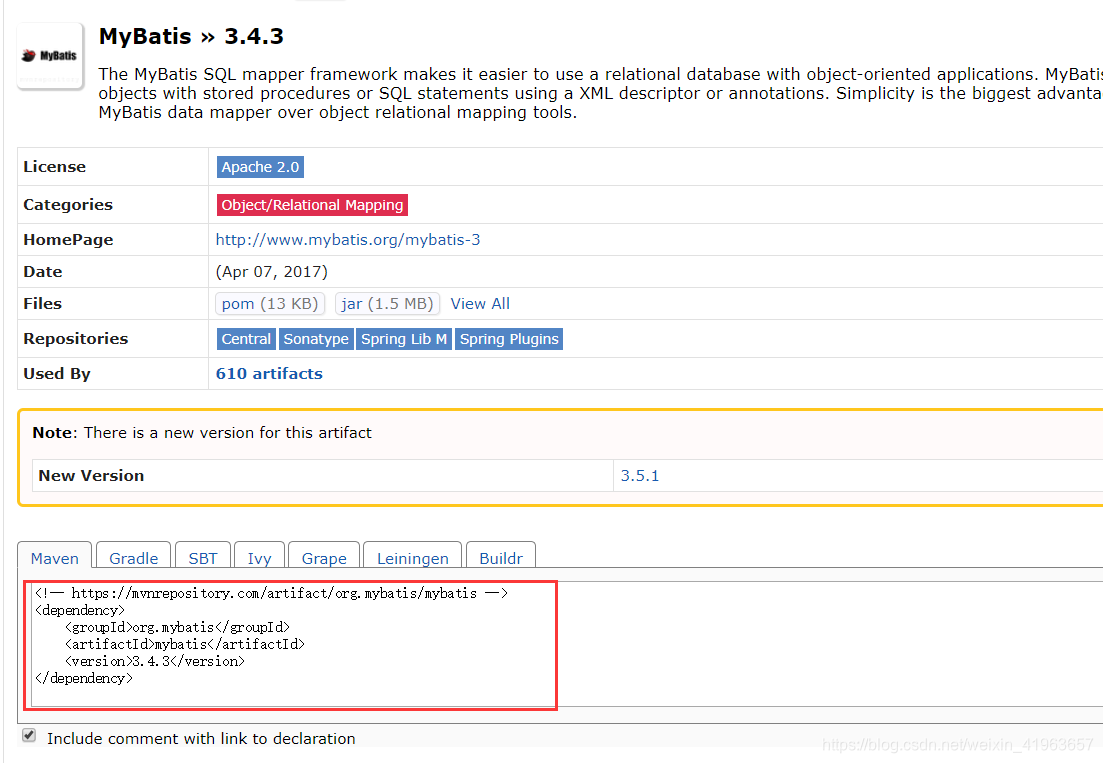Click the View All files link
The image size is (1103, 763).
click(480, 304)
